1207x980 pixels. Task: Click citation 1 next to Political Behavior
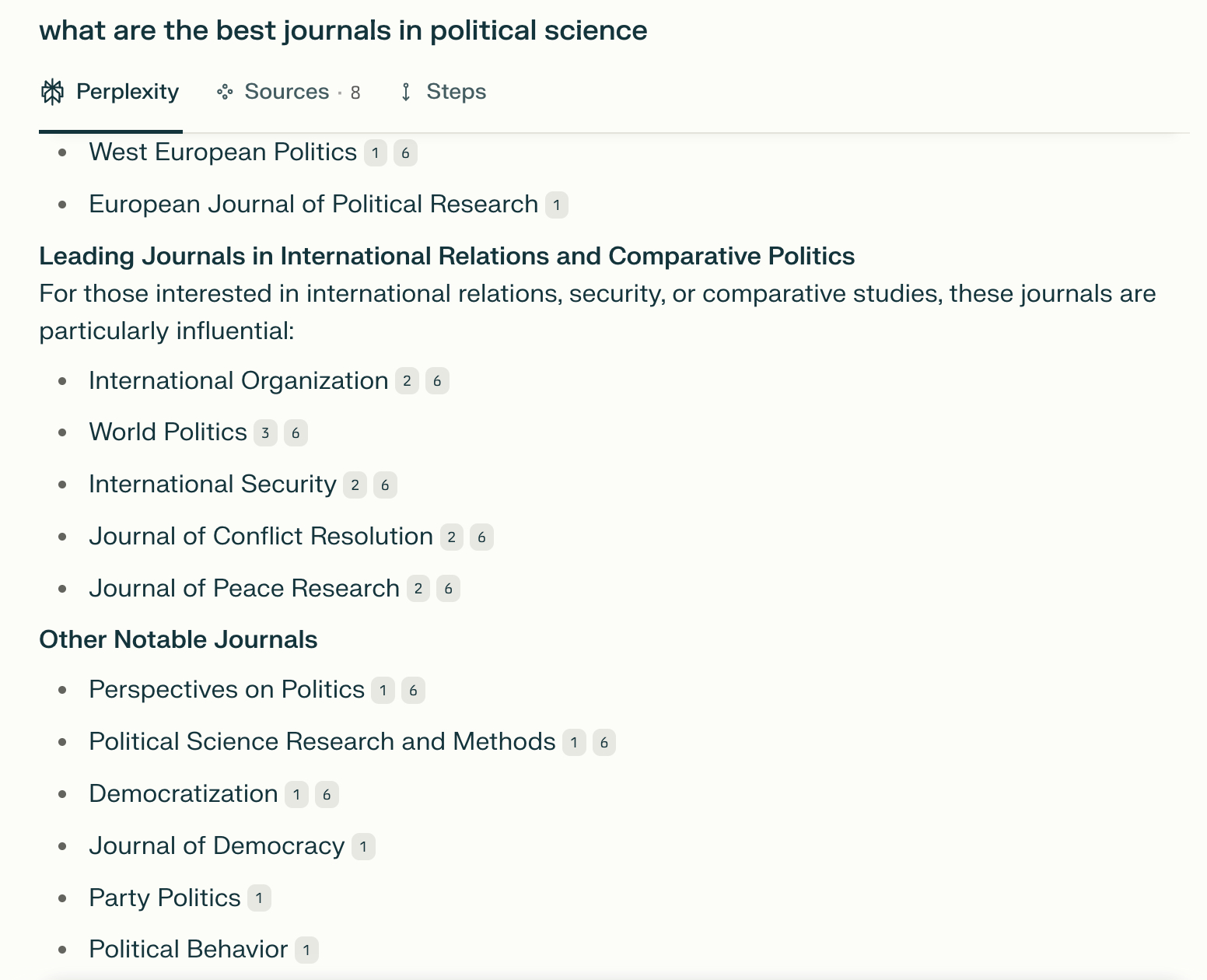(306, 950)
